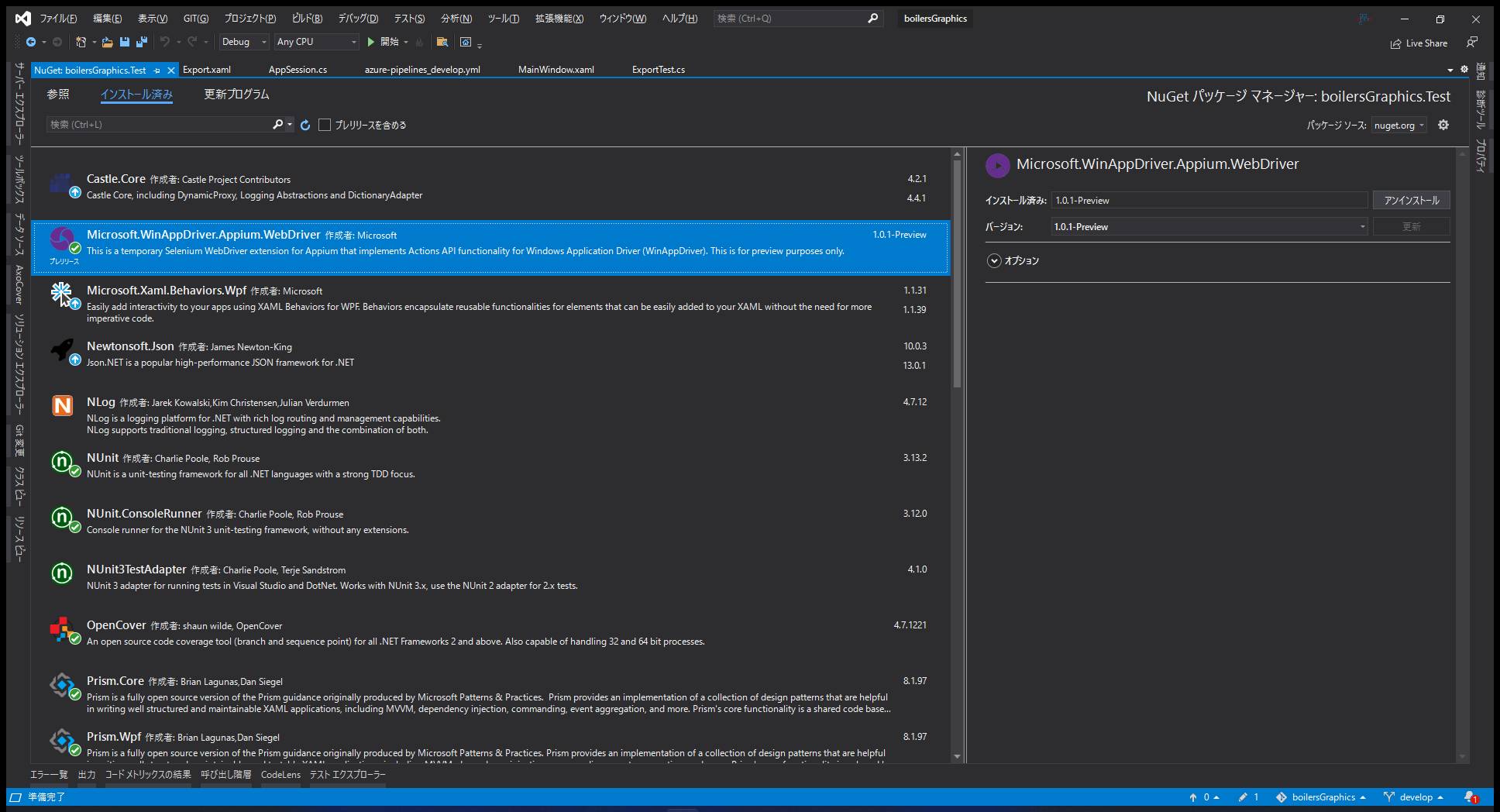The image size is (1500, 812).
Task: Click the Visual Studio quick launch search box
Action: pos(797,19)
